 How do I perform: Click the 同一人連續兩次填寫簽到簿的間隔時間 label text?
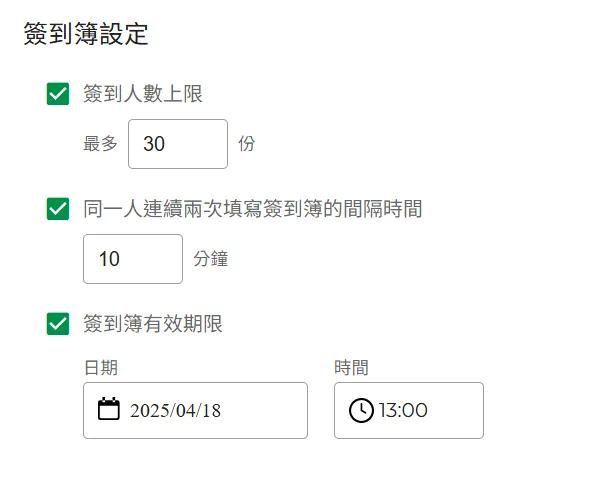(253, 209)
